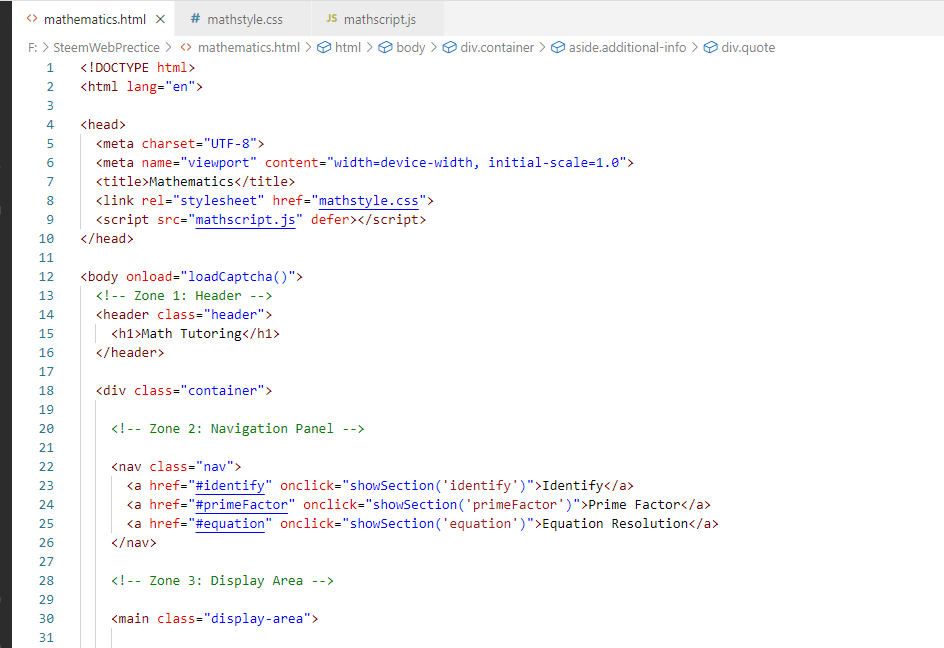Place cursor on <!DOCTYPE html> line

pos(138,67)
